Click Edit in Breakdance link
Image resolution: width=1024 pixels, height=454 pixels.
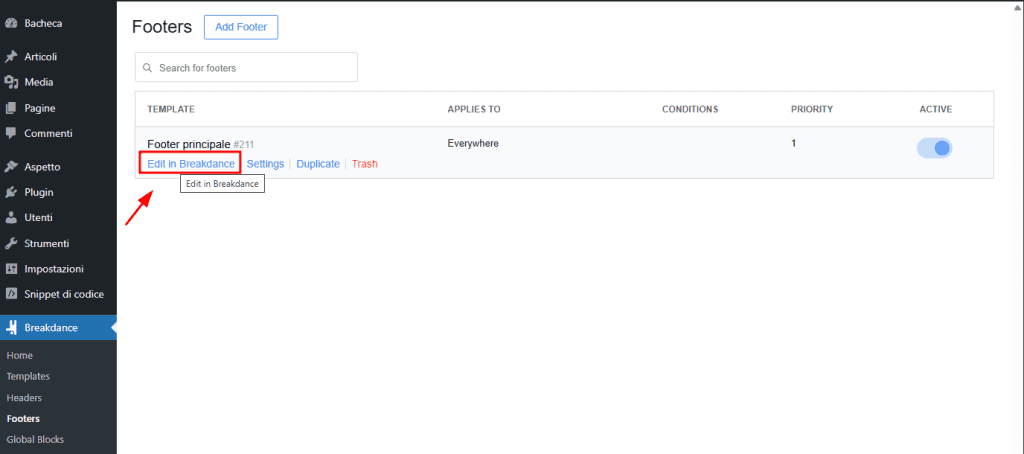pyautogui.click(x=191, y=163)
